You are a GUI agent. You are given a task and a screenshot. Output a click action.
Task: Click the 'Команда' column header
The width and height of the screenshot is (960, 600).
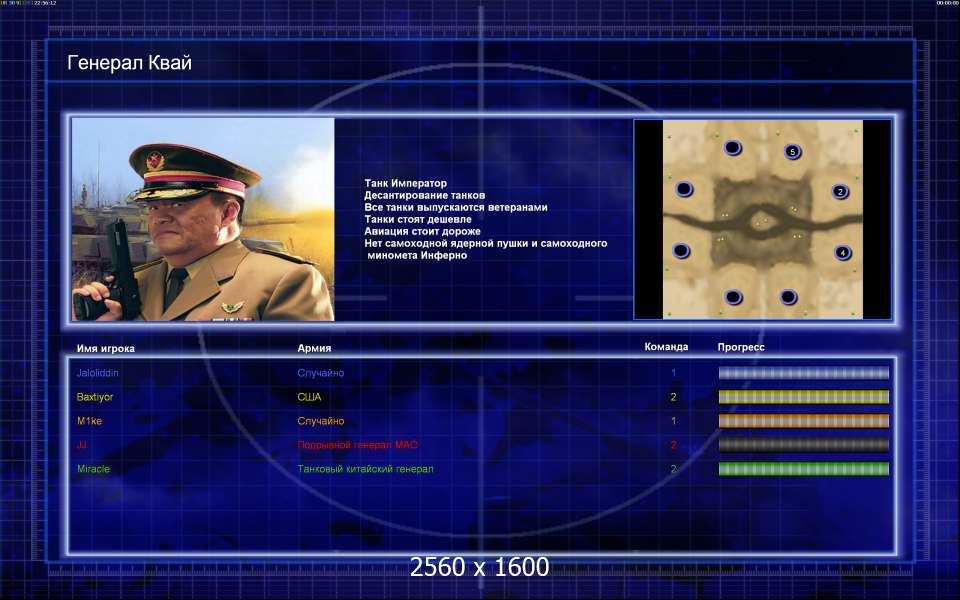pos(666,347)
